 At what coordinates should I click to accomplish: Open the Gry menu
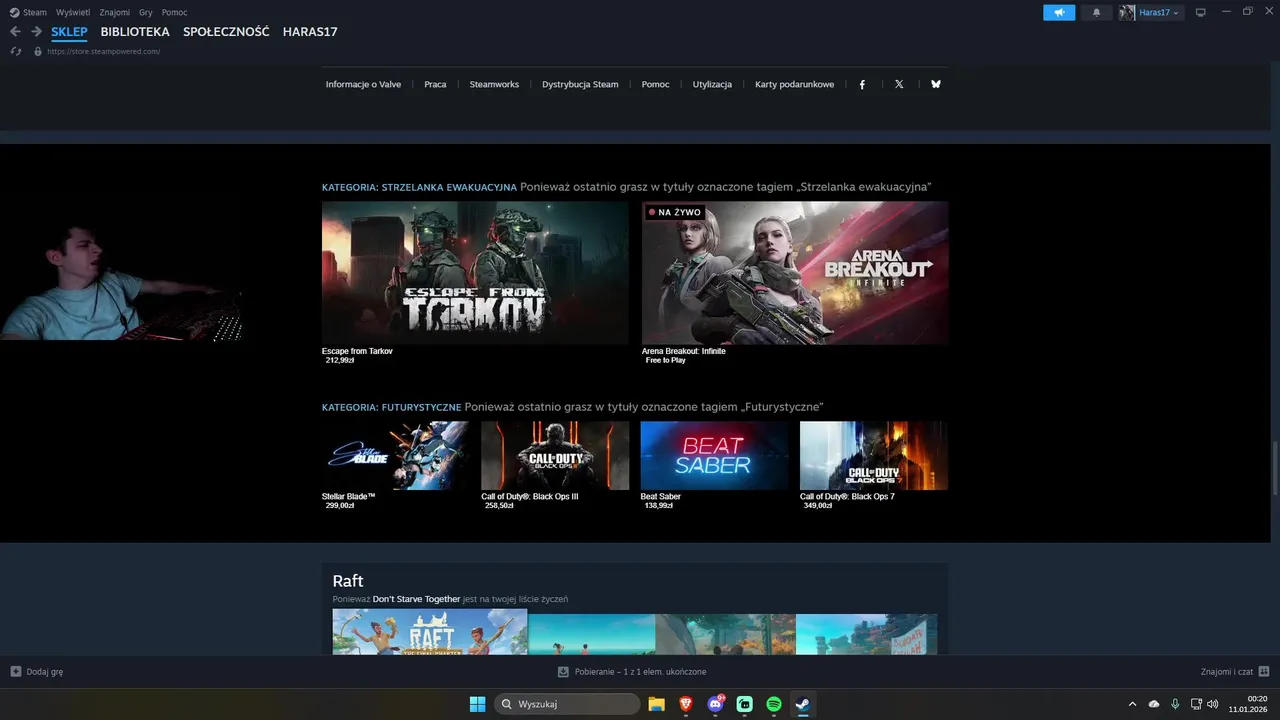coord(146,12)
